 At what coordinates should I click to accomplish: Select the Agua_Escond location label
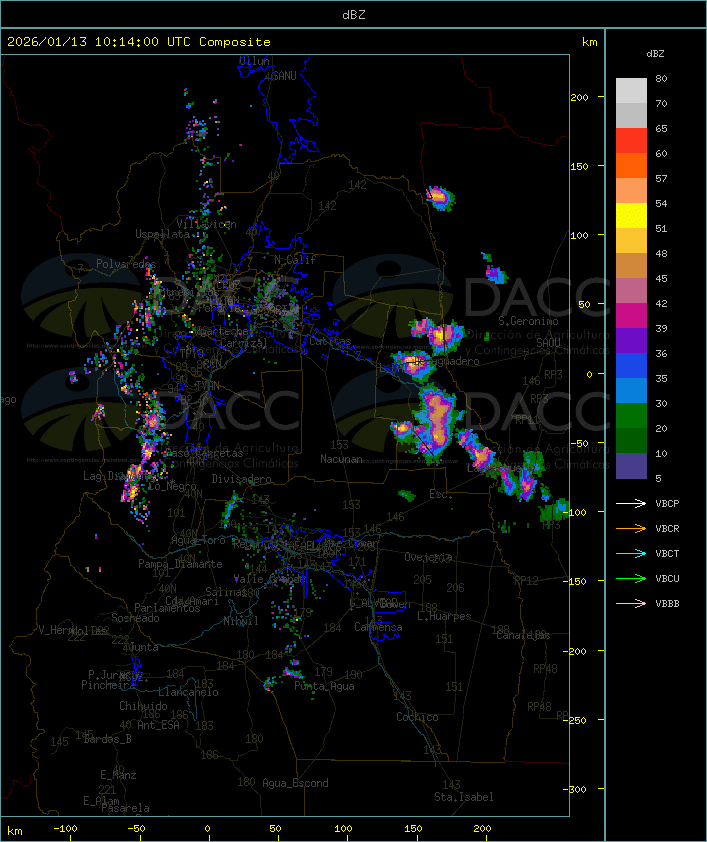[295, 783]
